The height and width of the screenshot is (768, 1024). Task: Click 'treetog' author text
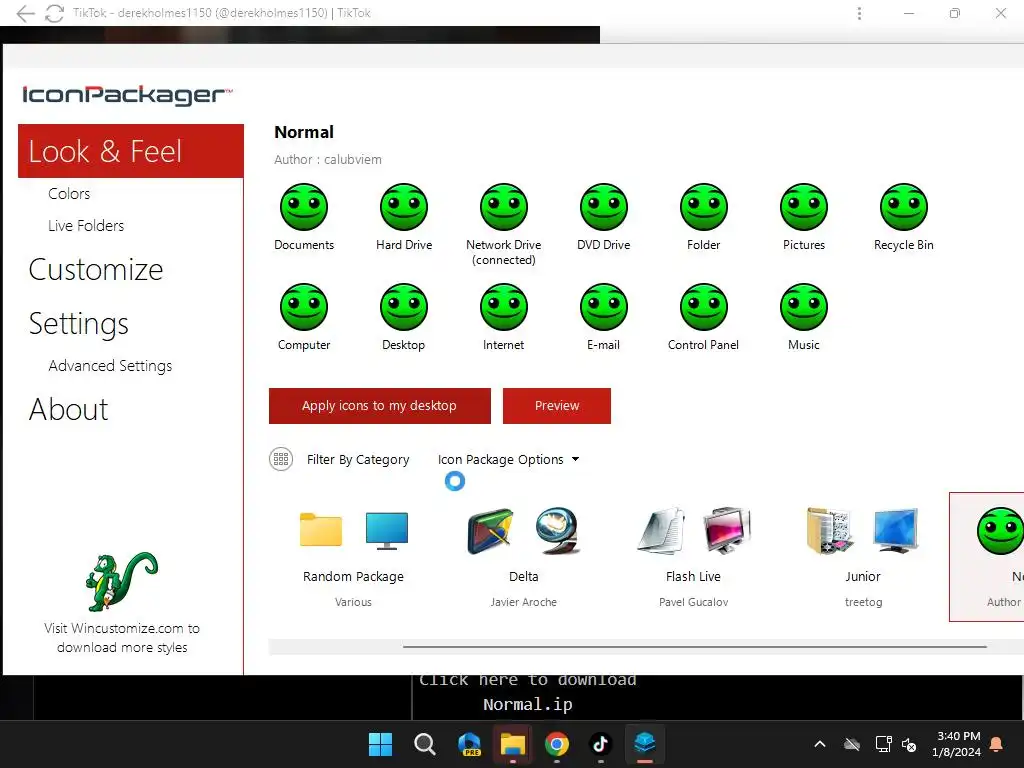pyautogui.click(x=863, y=602)
